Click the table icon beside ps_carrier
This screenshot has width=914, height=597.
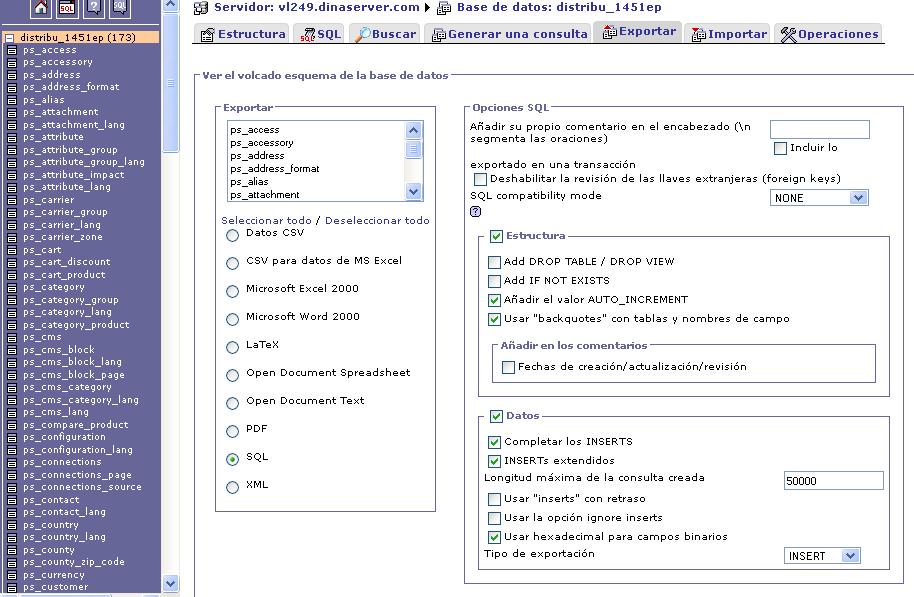(12, 200)
